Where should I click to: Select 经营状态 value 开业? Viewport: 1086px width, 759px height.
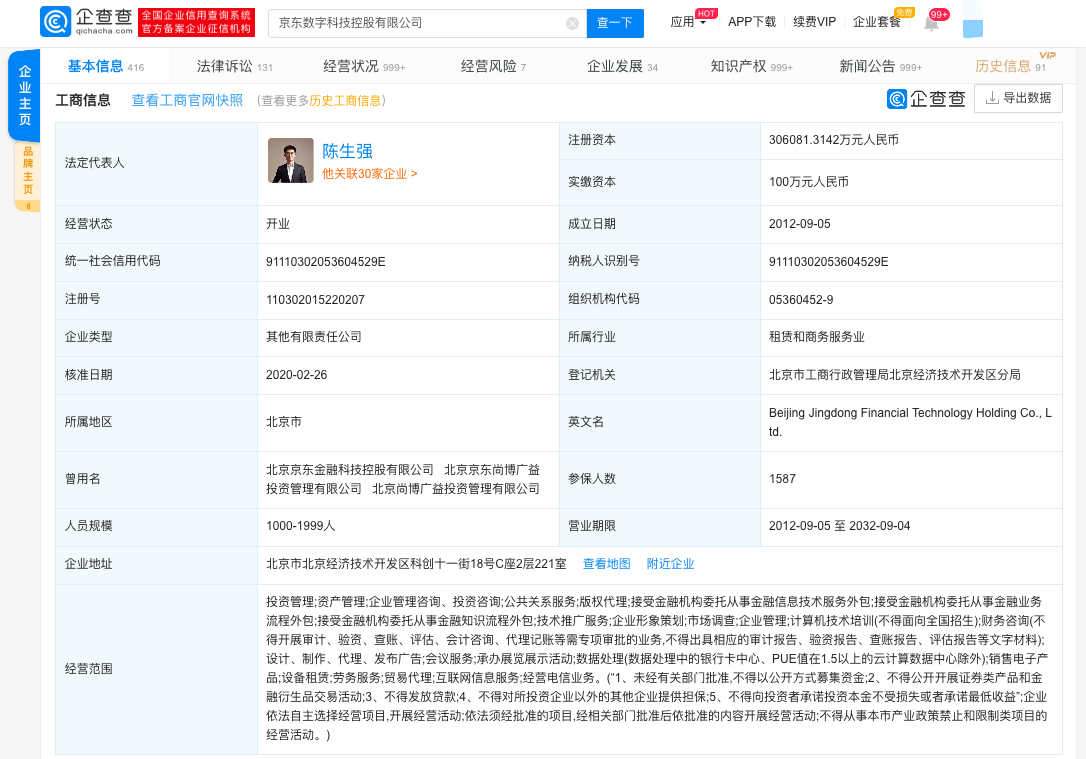[278, 224]
